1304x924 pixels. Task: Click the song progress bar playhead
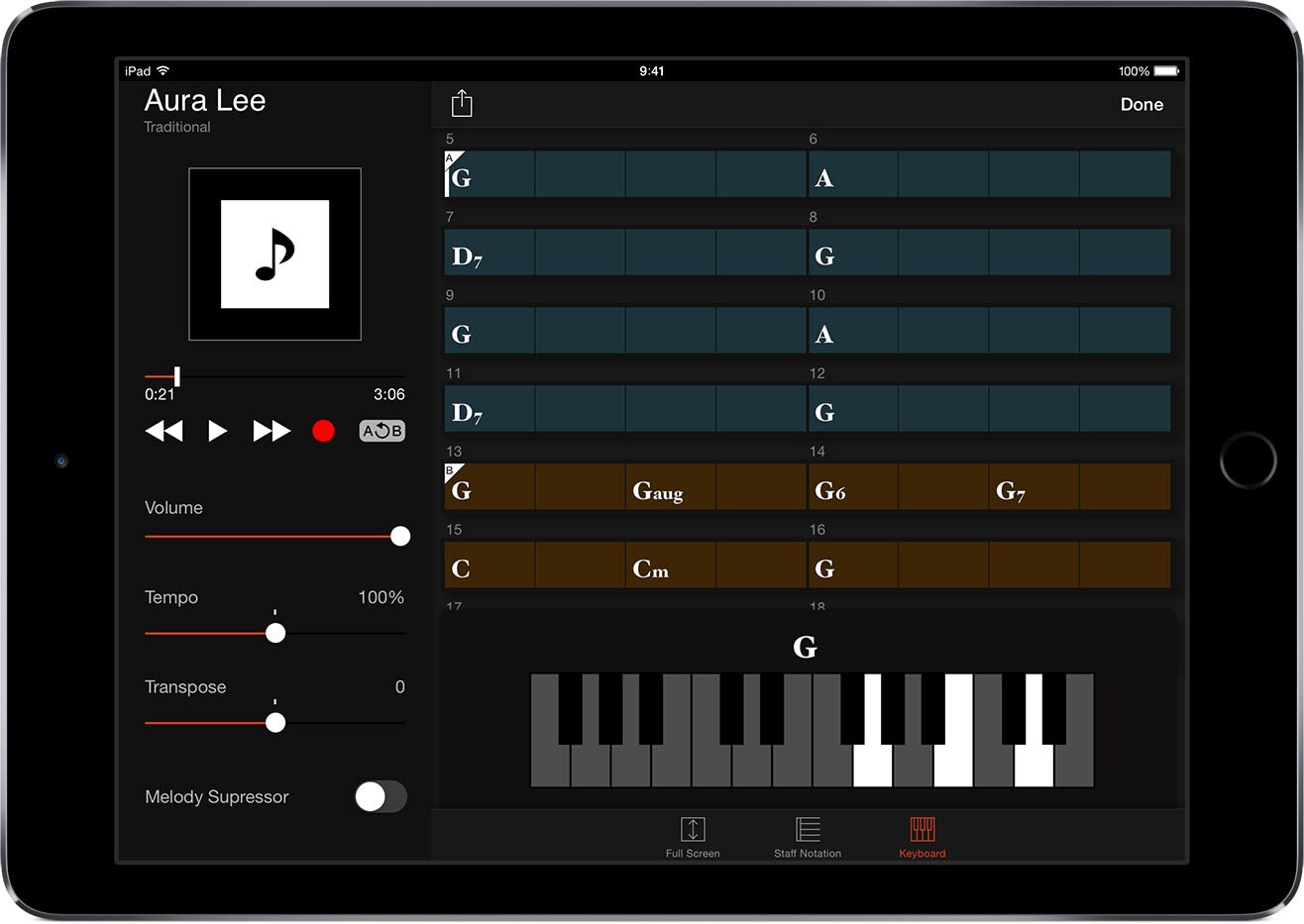pos(177,376)
